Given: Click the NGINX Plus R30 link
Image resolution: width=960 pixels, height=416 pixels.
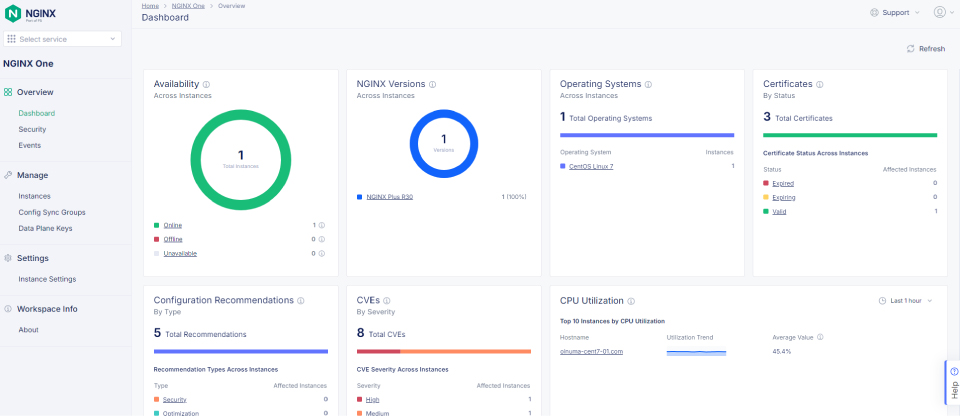Looking at the screenshot, I should 389,197.
